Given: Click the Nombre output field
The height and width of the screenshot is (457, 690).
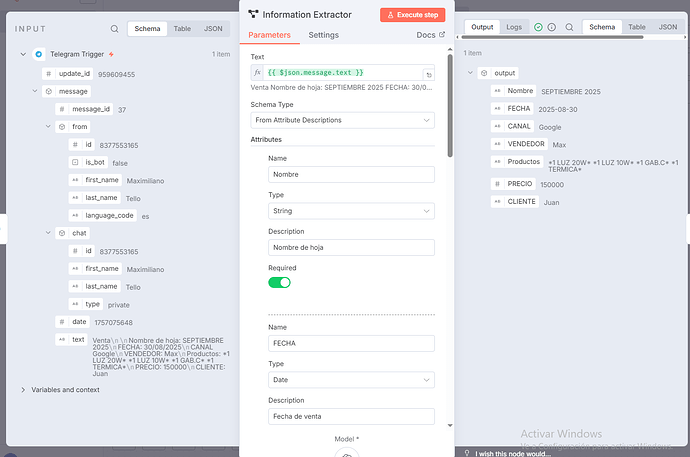Looking at the screenshot, I should click(x=514, y=91).
